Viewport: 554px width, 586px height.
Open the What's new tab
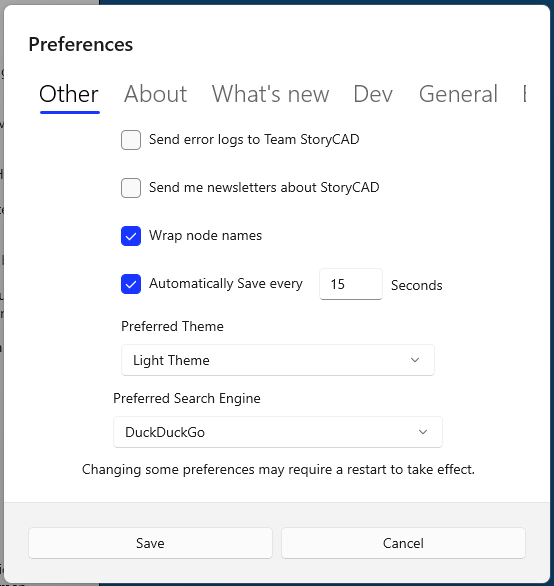coord(270,94)
